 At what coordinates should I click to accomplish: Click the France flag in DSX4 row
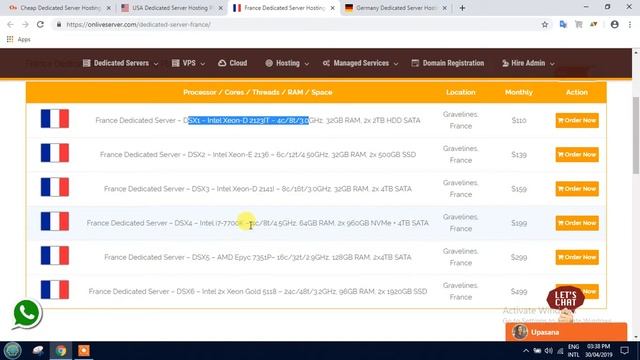(55, 222)
